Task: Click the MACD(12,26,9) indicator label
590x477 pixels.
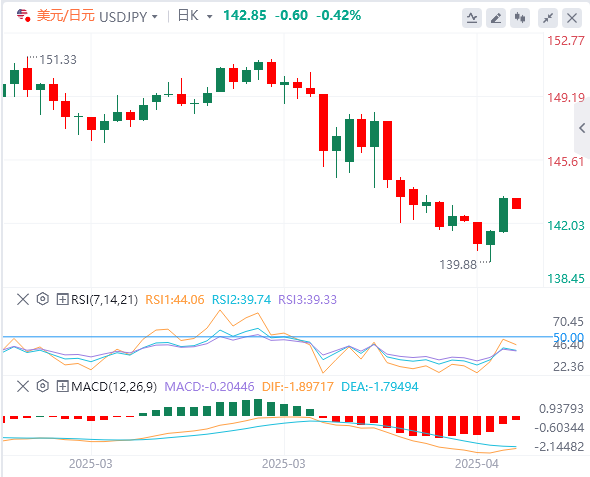Action: (114, 387)
